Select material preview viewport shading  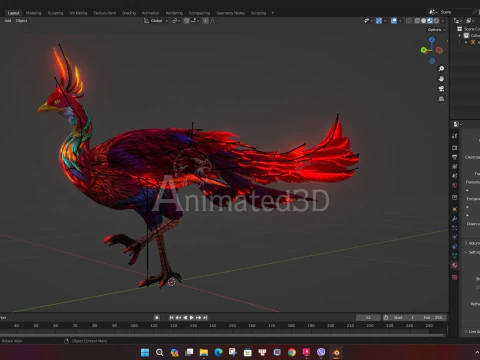(430, 21)
